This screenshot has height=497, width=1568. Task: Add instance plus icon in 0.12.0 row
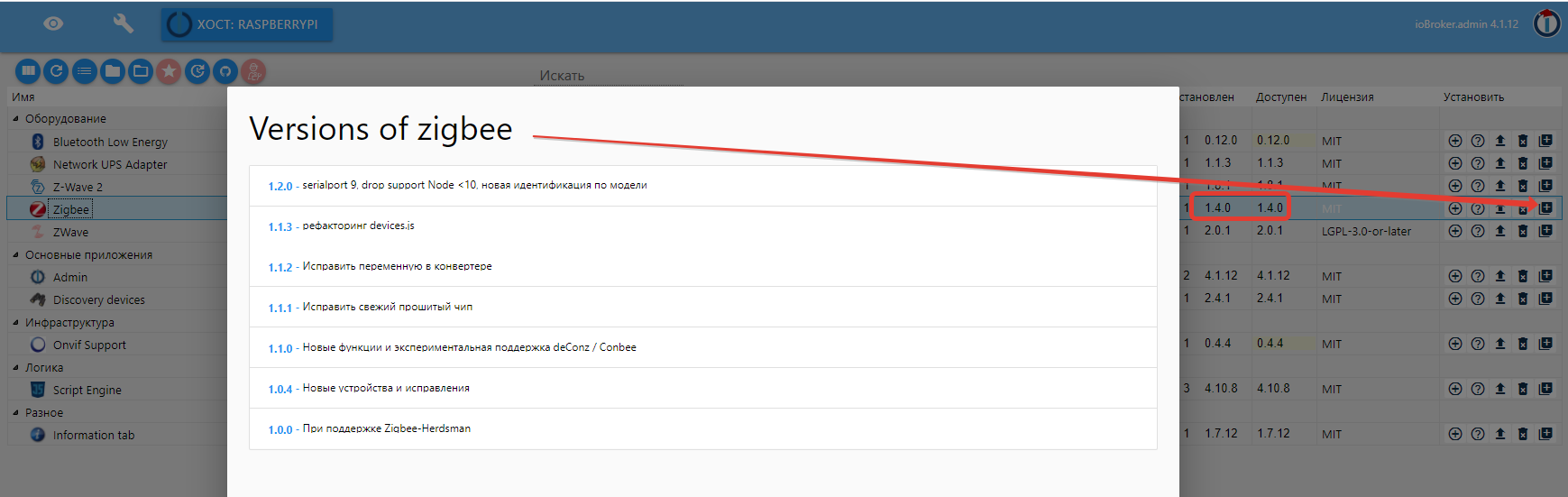coord(1455,141)
